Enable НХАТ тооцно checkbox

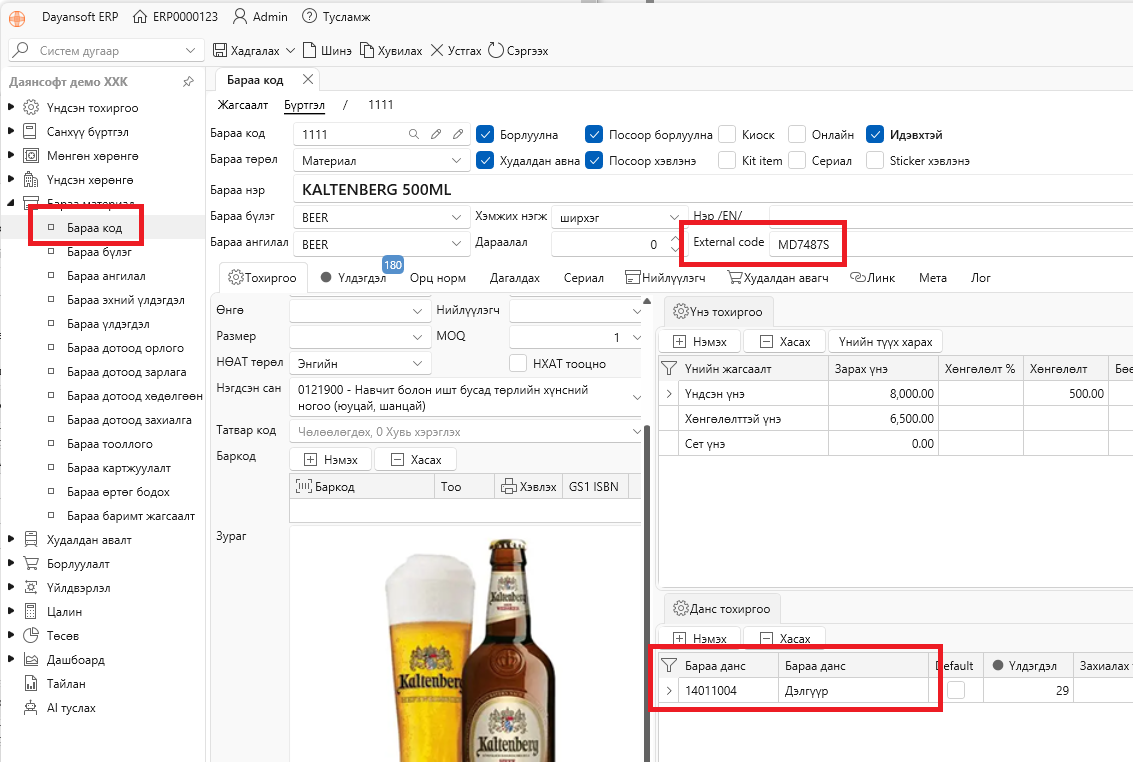click(518, 363)
